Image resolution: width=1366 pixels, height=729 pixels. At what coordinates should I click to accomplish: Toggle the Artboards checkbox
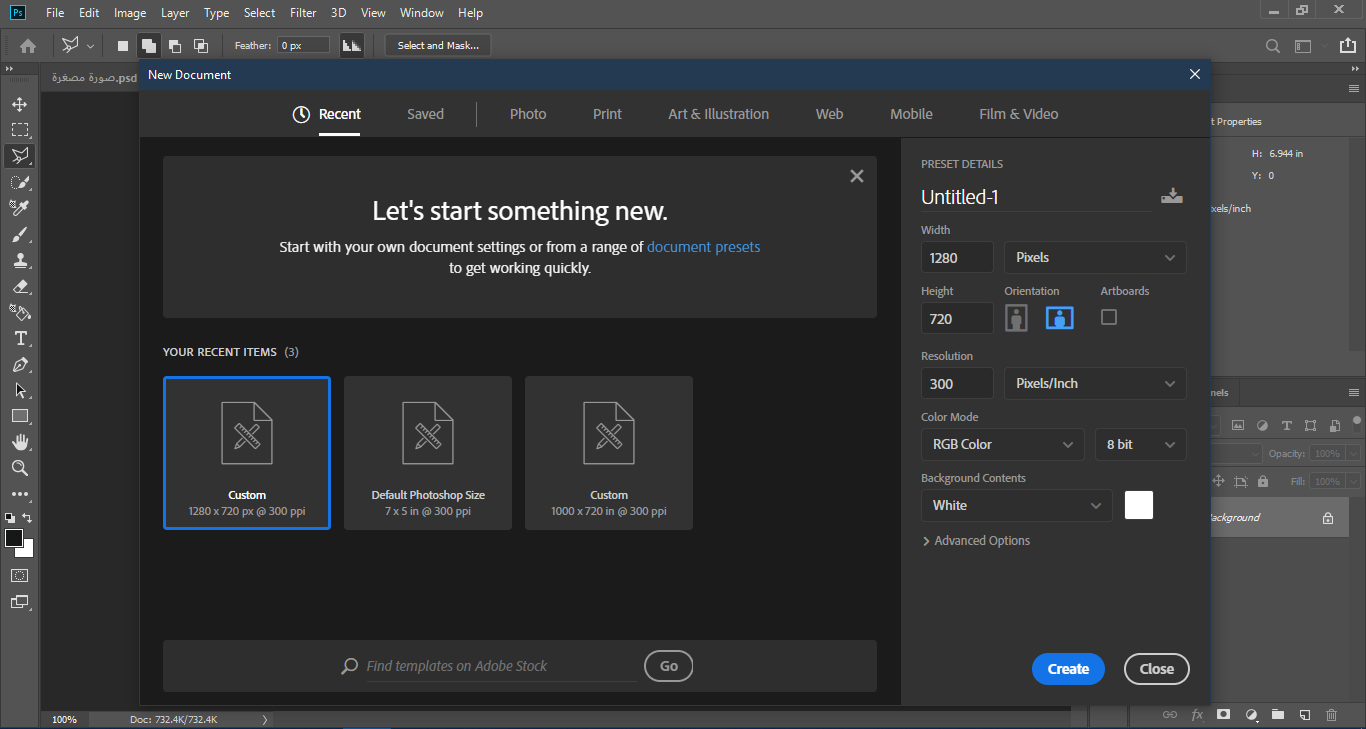[x=1109, y=317]
